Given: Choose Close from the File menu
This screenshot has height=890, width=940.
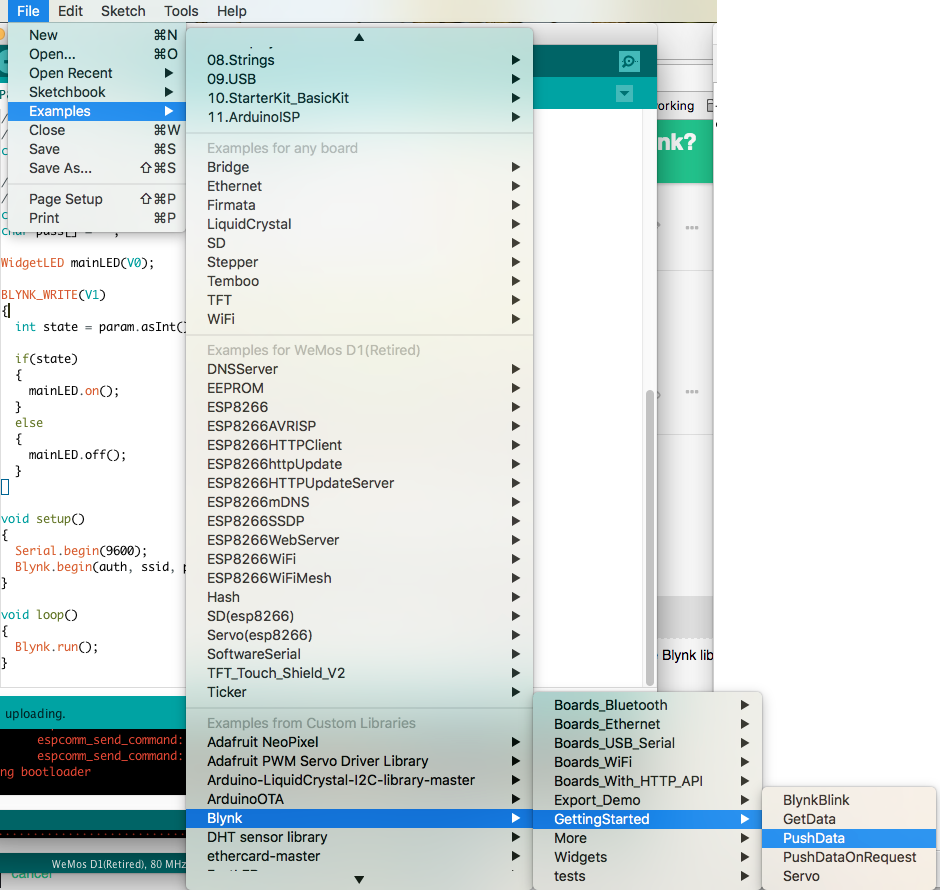Looking at the screenshot, I should [x=97, y=130].
